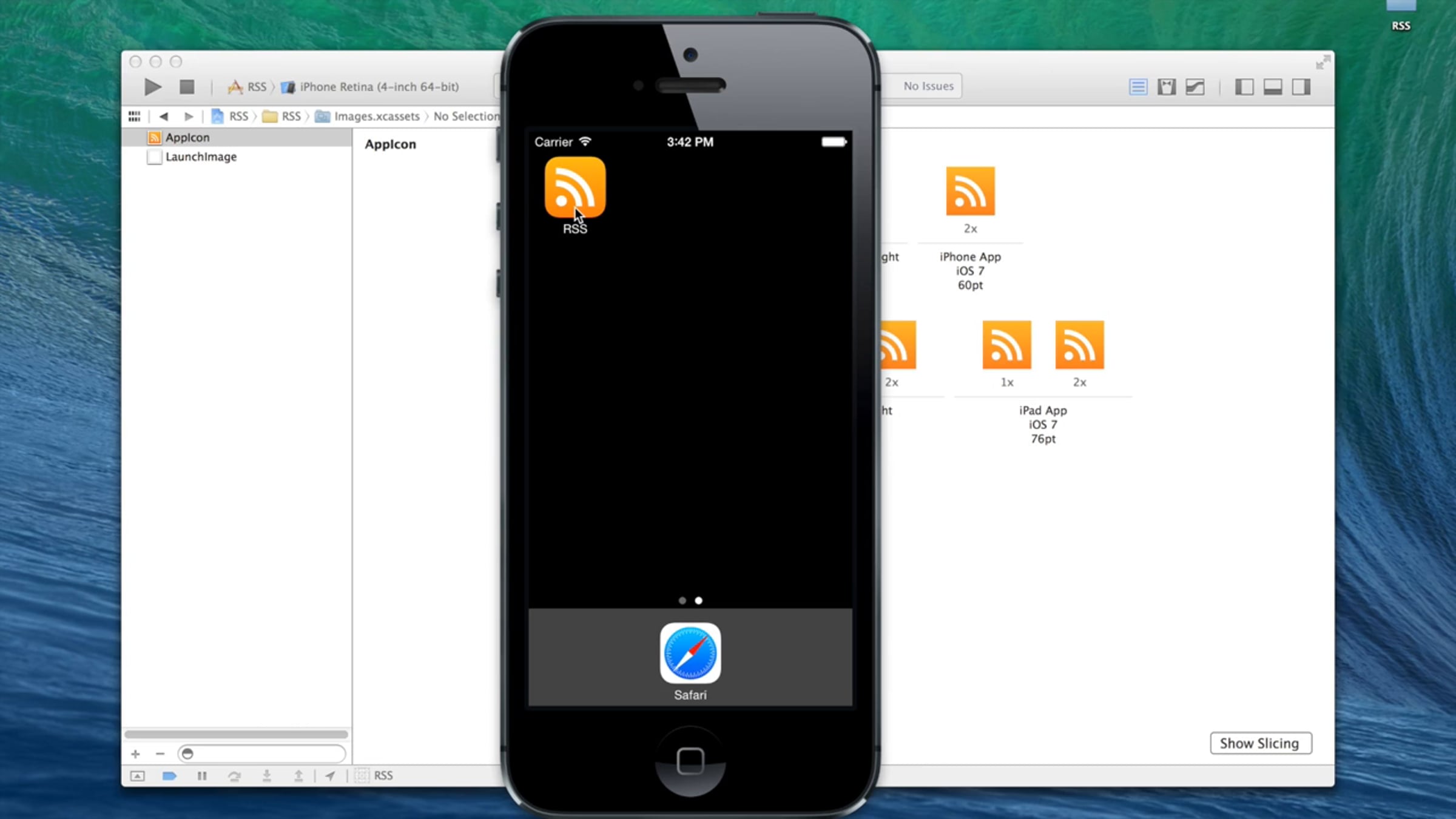
Task: Toggle the Navigator panel
Action: pos(1244,87)
